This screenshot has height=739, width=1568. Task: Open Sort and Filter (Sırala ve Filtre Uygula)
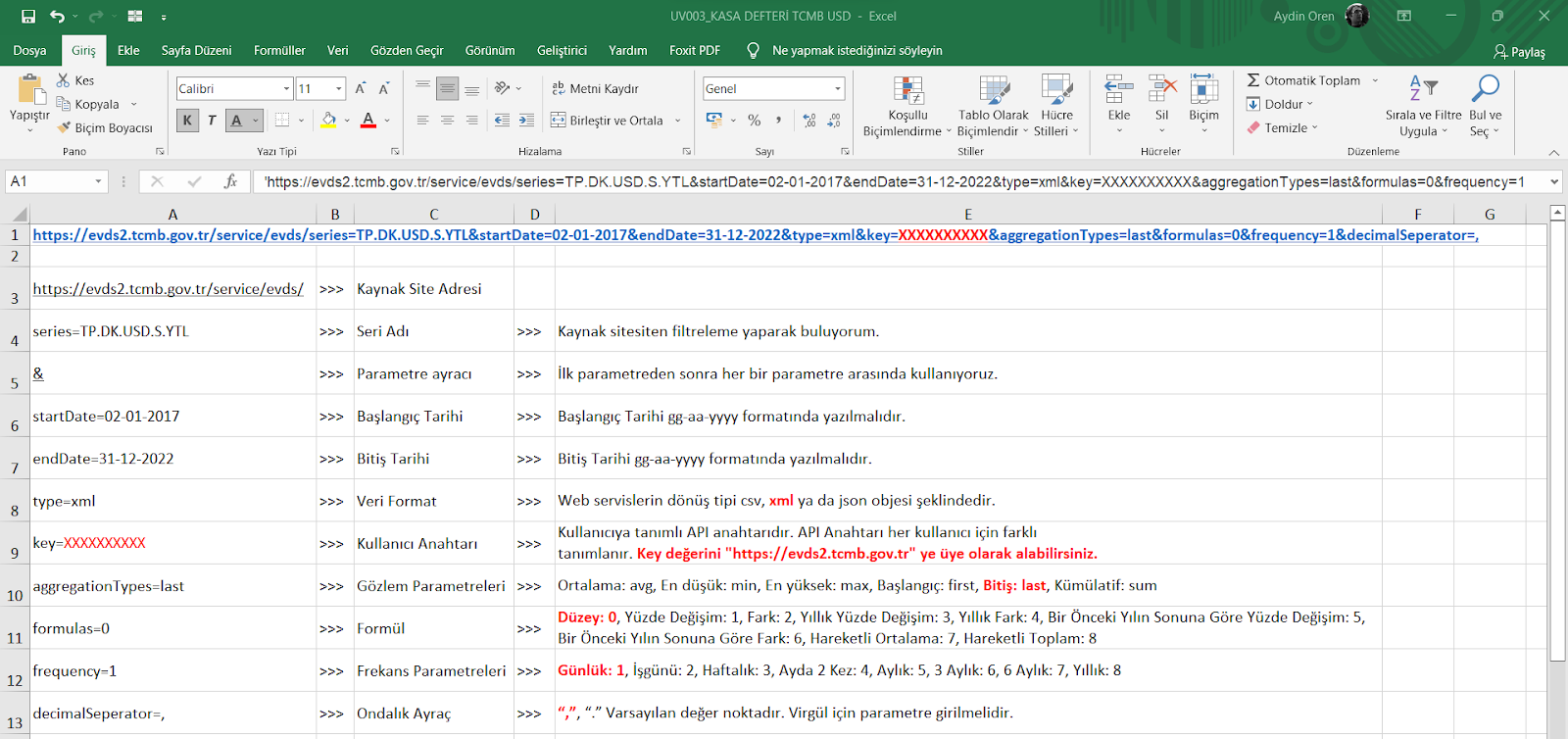1423,106
